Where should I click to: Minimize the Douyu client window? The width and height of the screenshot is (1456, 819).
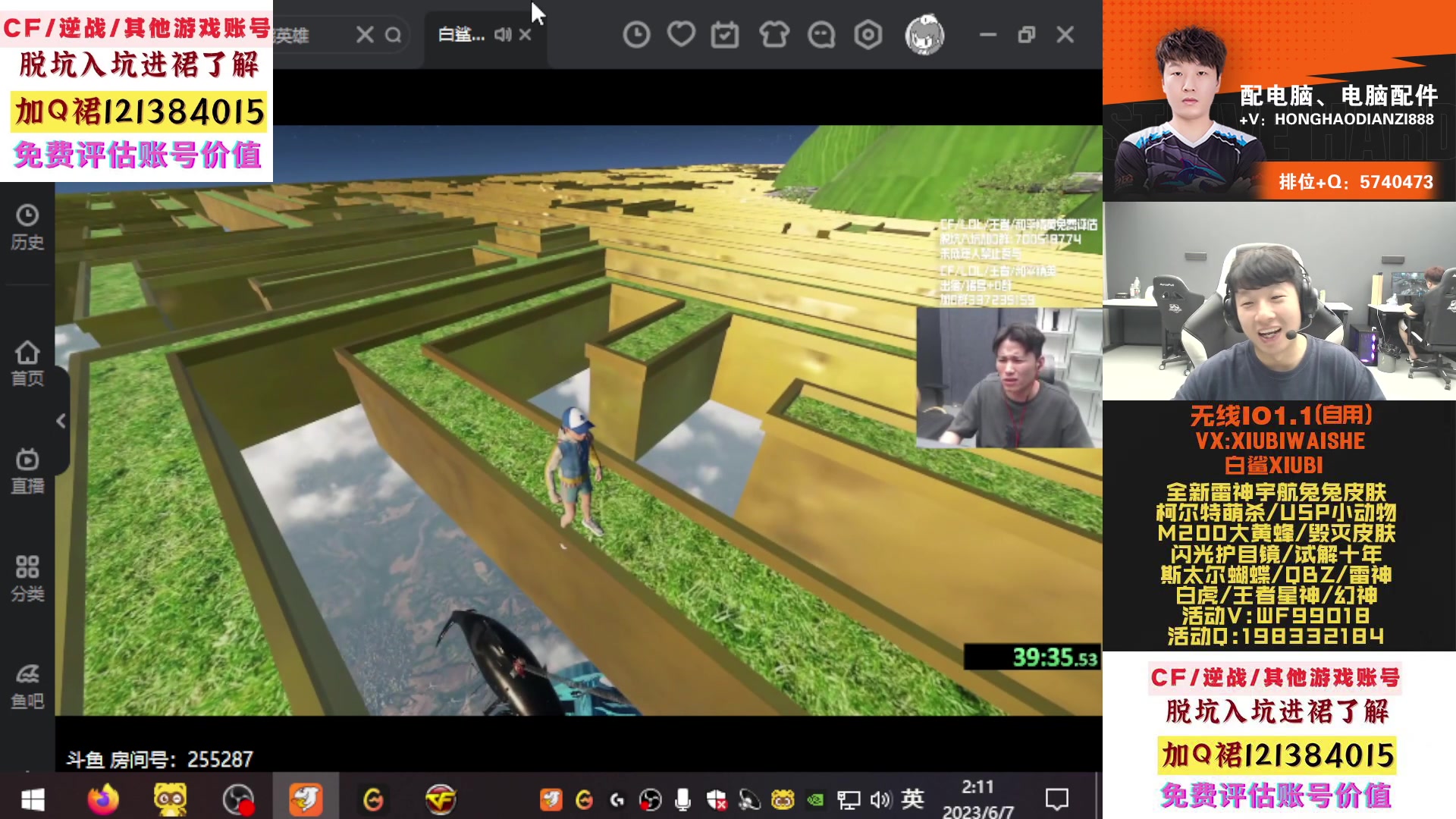987,35
